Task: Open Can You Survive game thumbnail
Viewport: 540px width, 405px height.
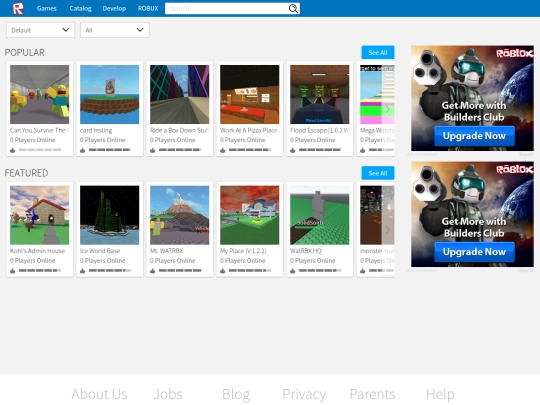Action: (x=40, y=94)
